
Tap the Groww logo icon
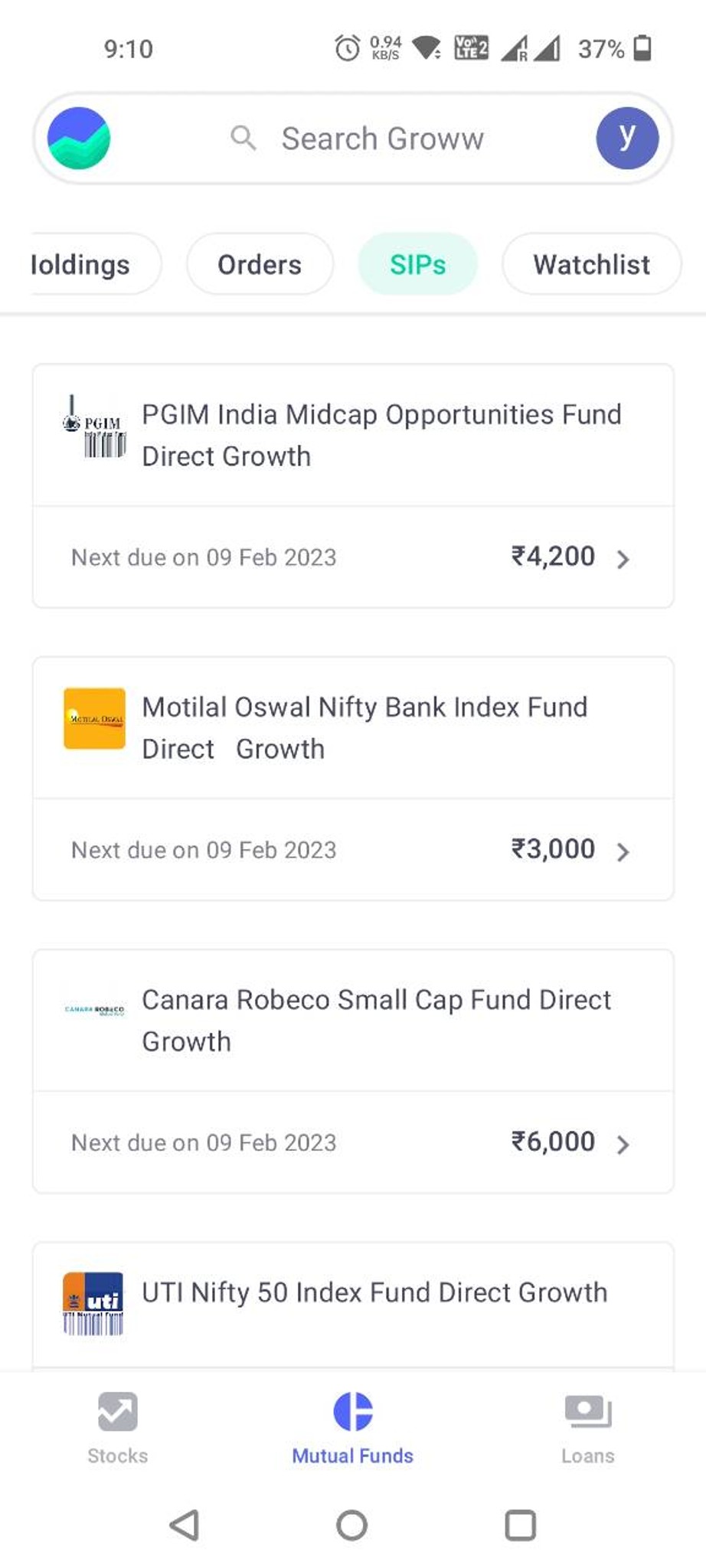point(79,139)
